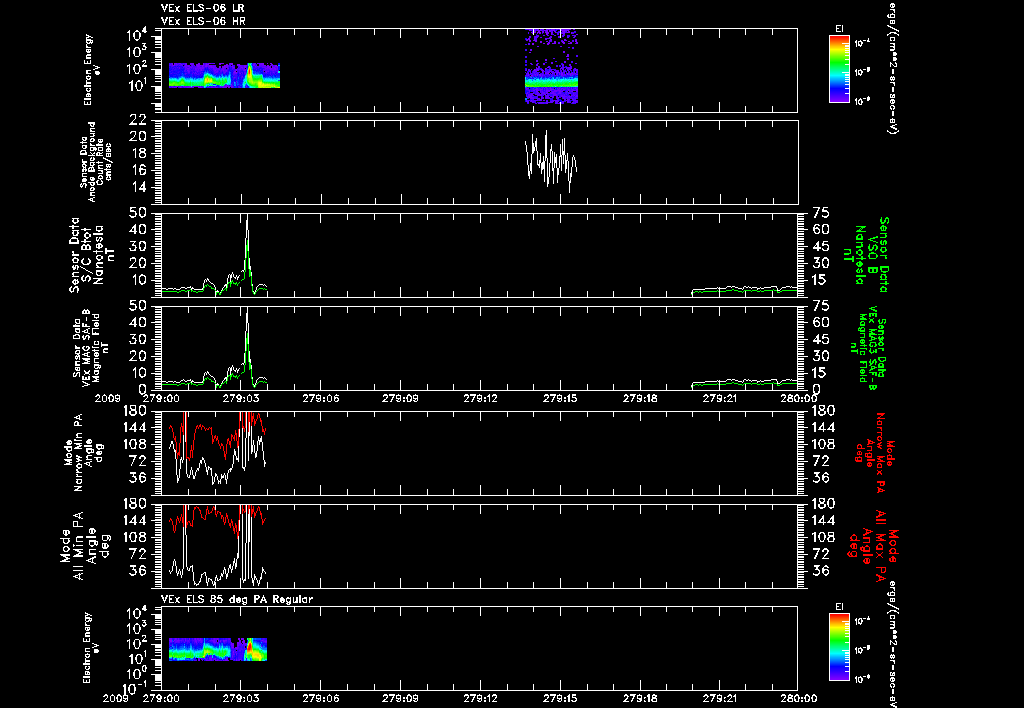Click the green 'VEx MAG3 SAF-B' axis label
Screen dimensions: 1024x708
pyautogui.click(x=871, y=347)
